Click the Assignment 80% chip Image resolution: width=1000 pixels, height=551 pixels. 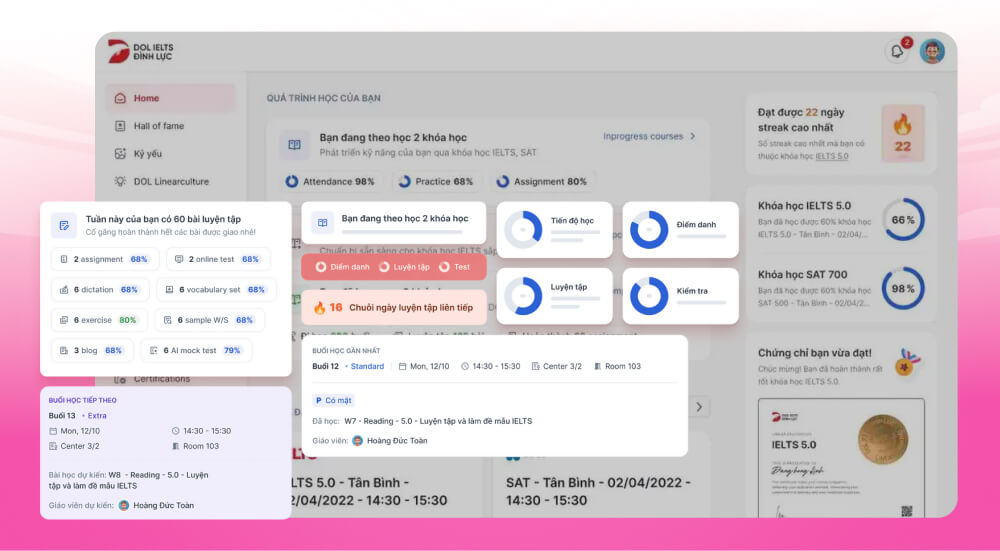(x=542, y=182)
